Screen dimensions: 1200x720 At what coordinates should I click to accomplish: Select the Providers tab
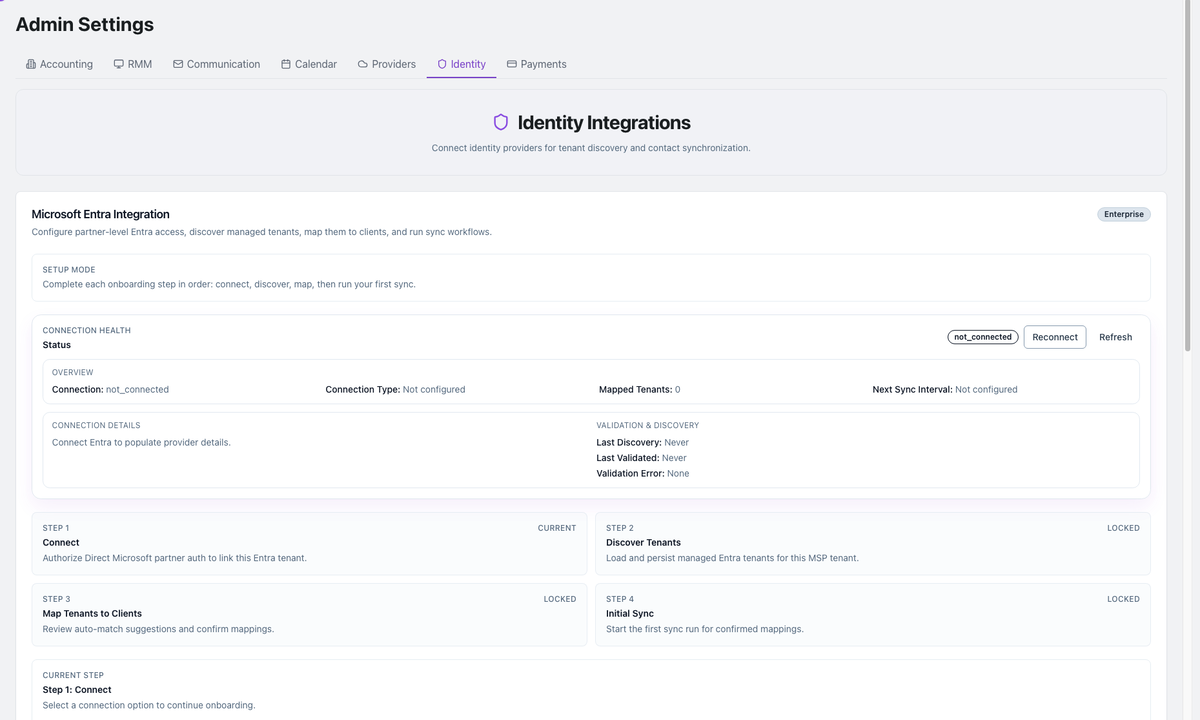387,64
